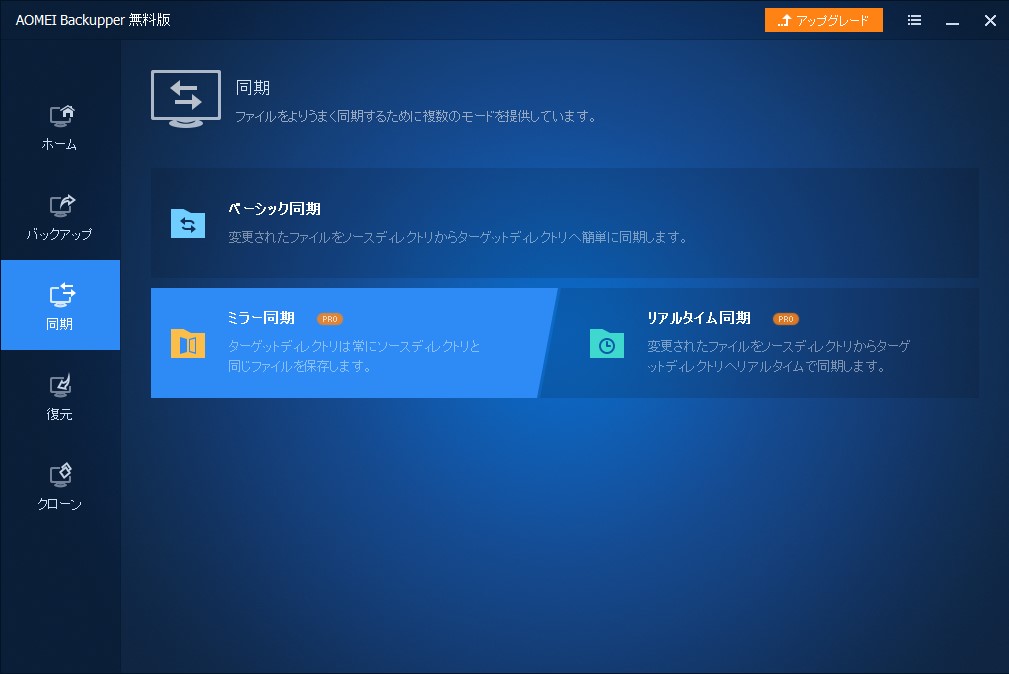Click the アップグレード upgrade button
The height and width of the screenshot is (674, 1009).
[x=823, y=20]
